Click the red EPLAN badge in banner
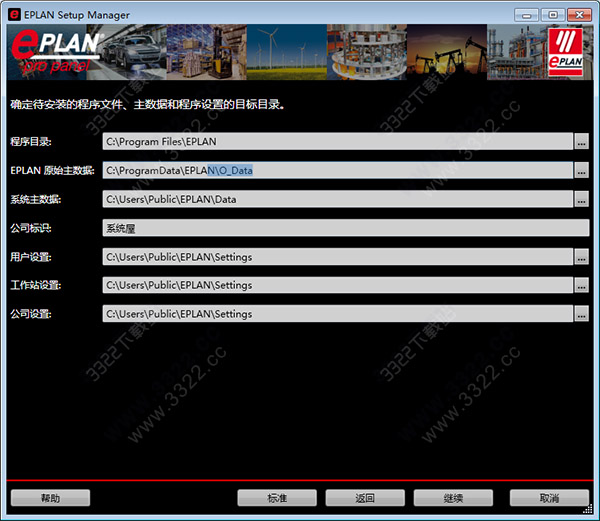600x521 pixels. [566, 52]
